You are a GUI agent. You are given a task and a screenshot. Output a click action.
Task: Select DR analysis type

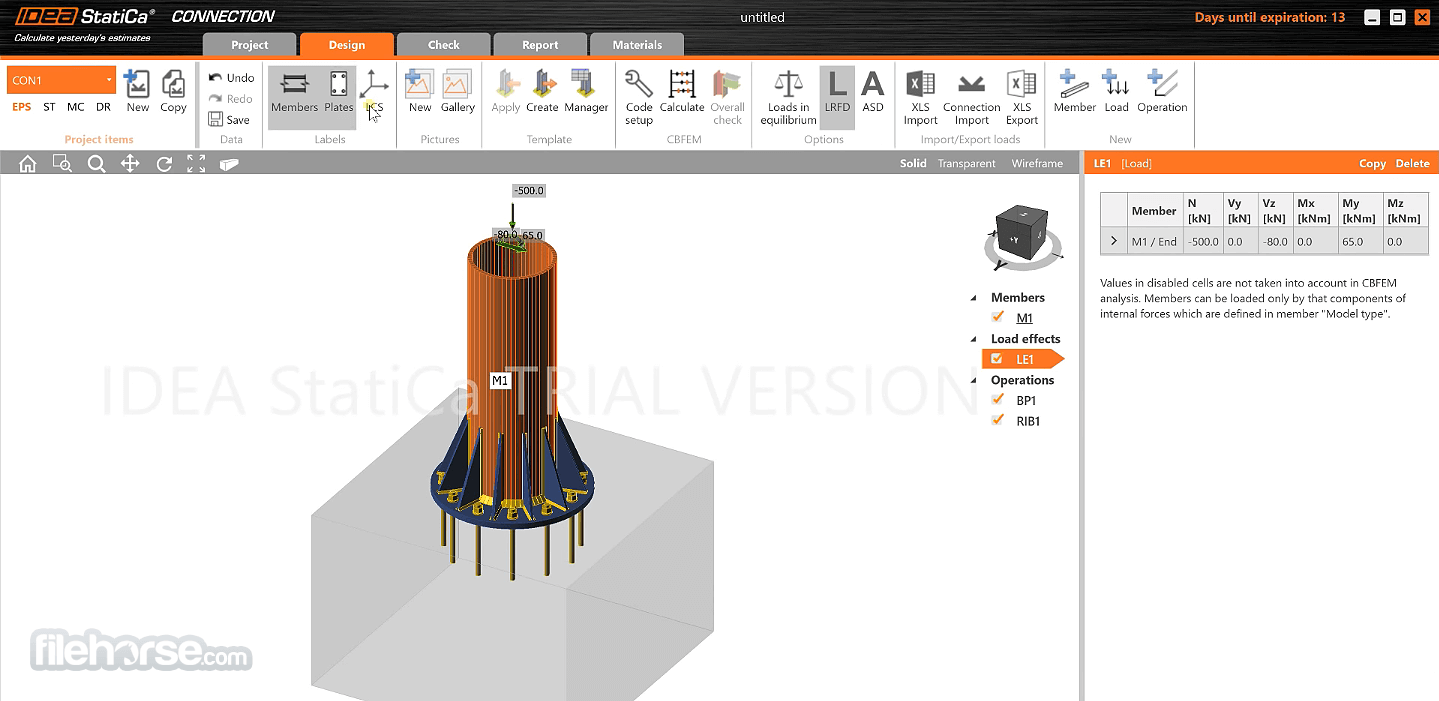[x=103, y=107]
